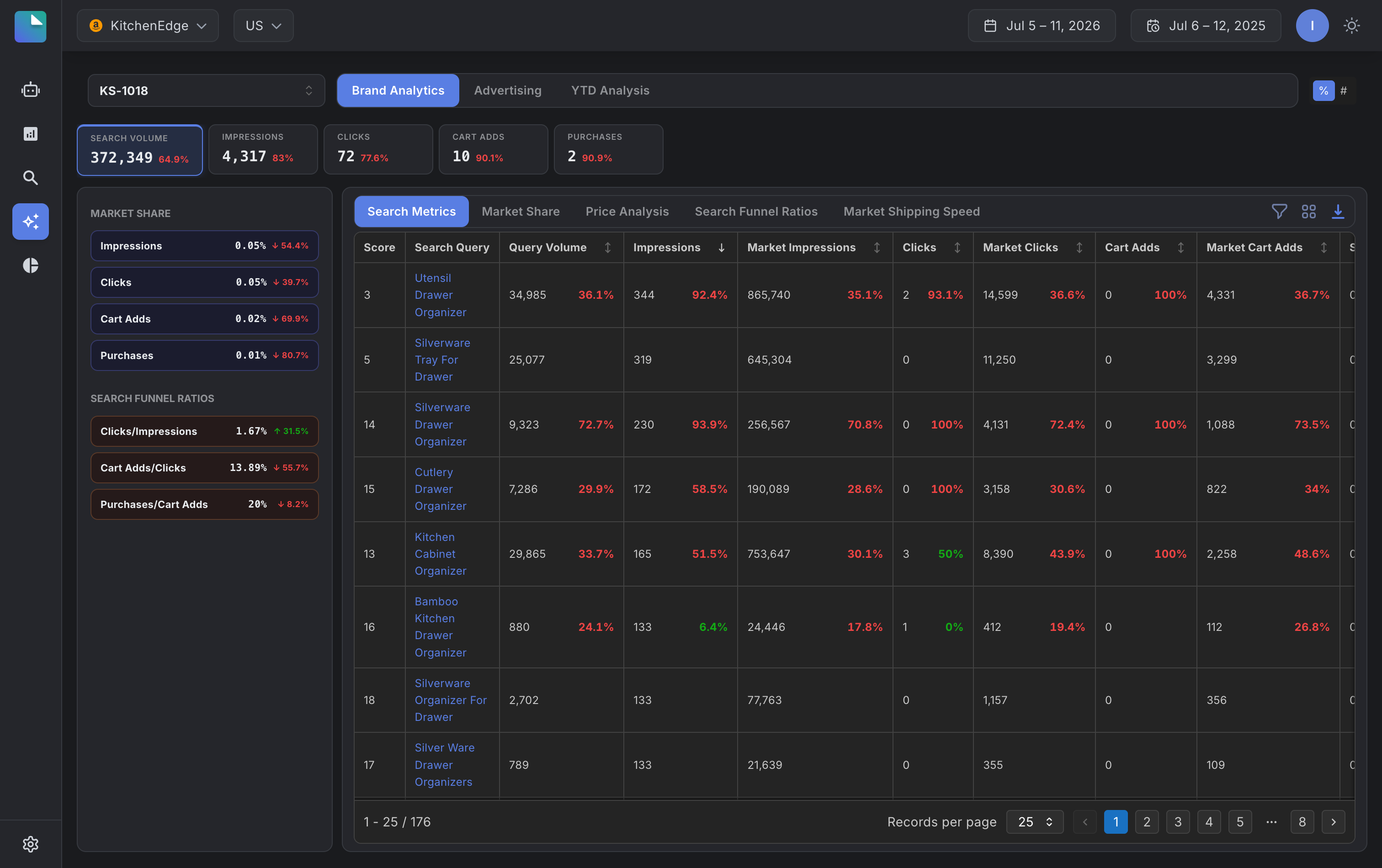Open the pie chart sidebar icon

click(31, 265)
